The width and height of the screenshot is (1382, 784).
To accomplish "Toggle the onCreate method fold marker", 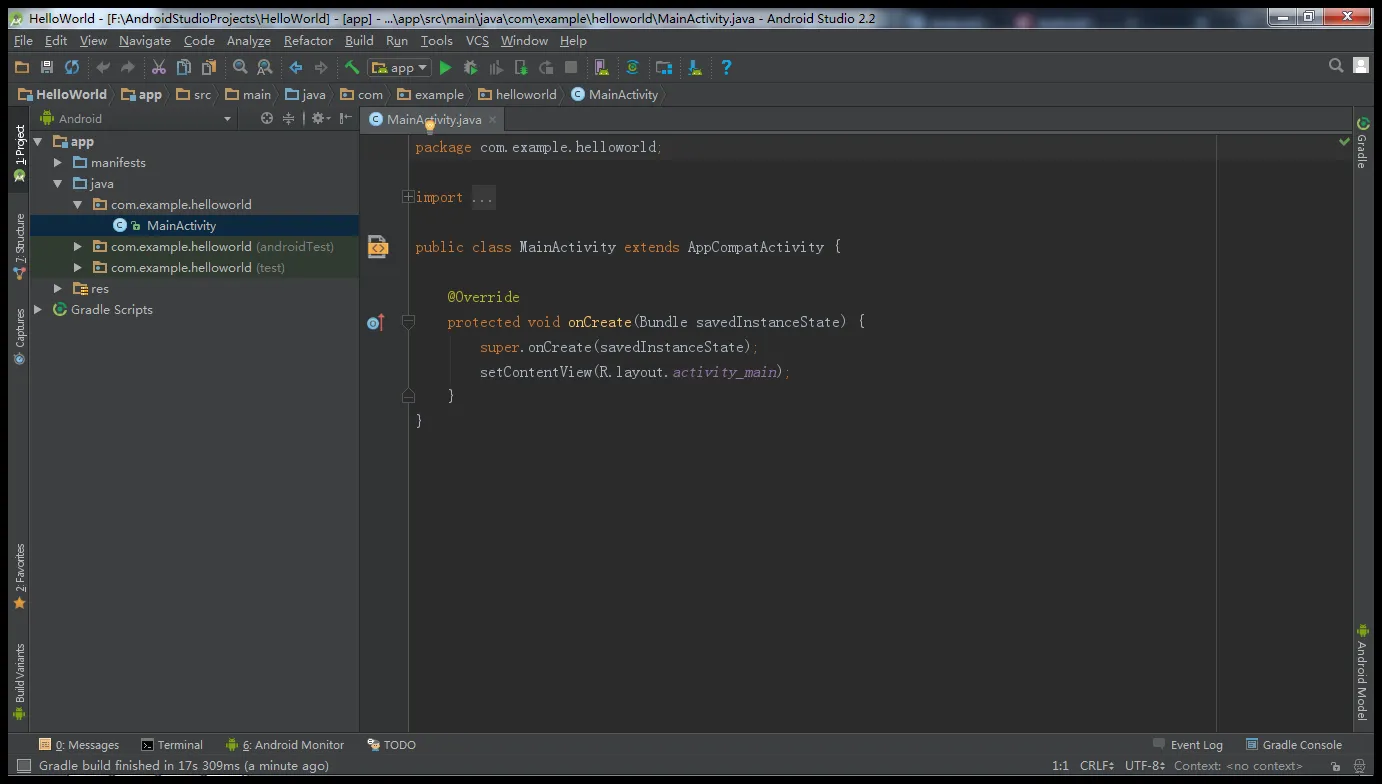I will coord(408,322).
